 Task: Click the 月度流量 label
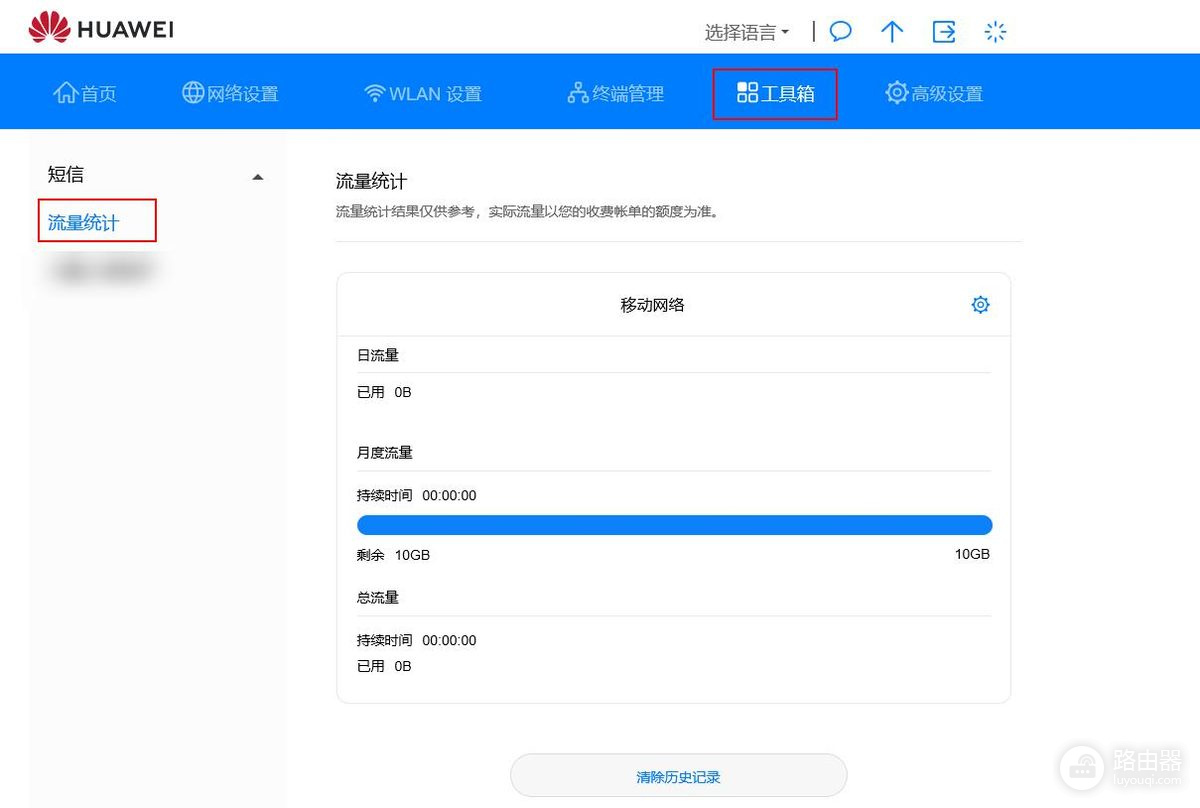click(385, 452)
